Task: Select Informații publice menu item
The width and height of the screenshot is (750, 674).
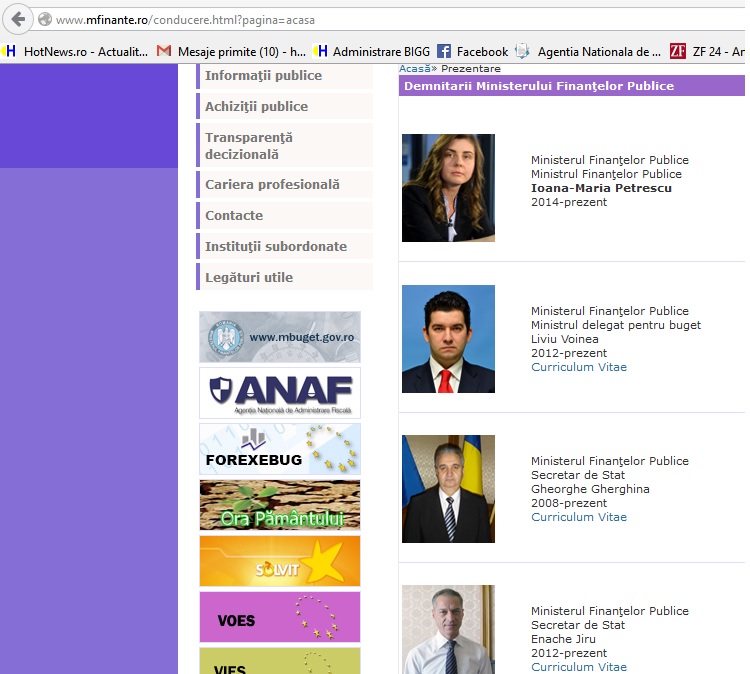Action: tap(263, 76)
